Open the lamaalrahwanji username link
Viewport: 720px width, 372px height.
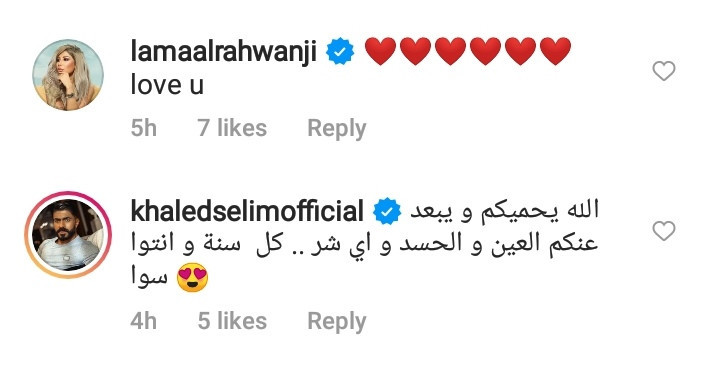pos(224,51)
